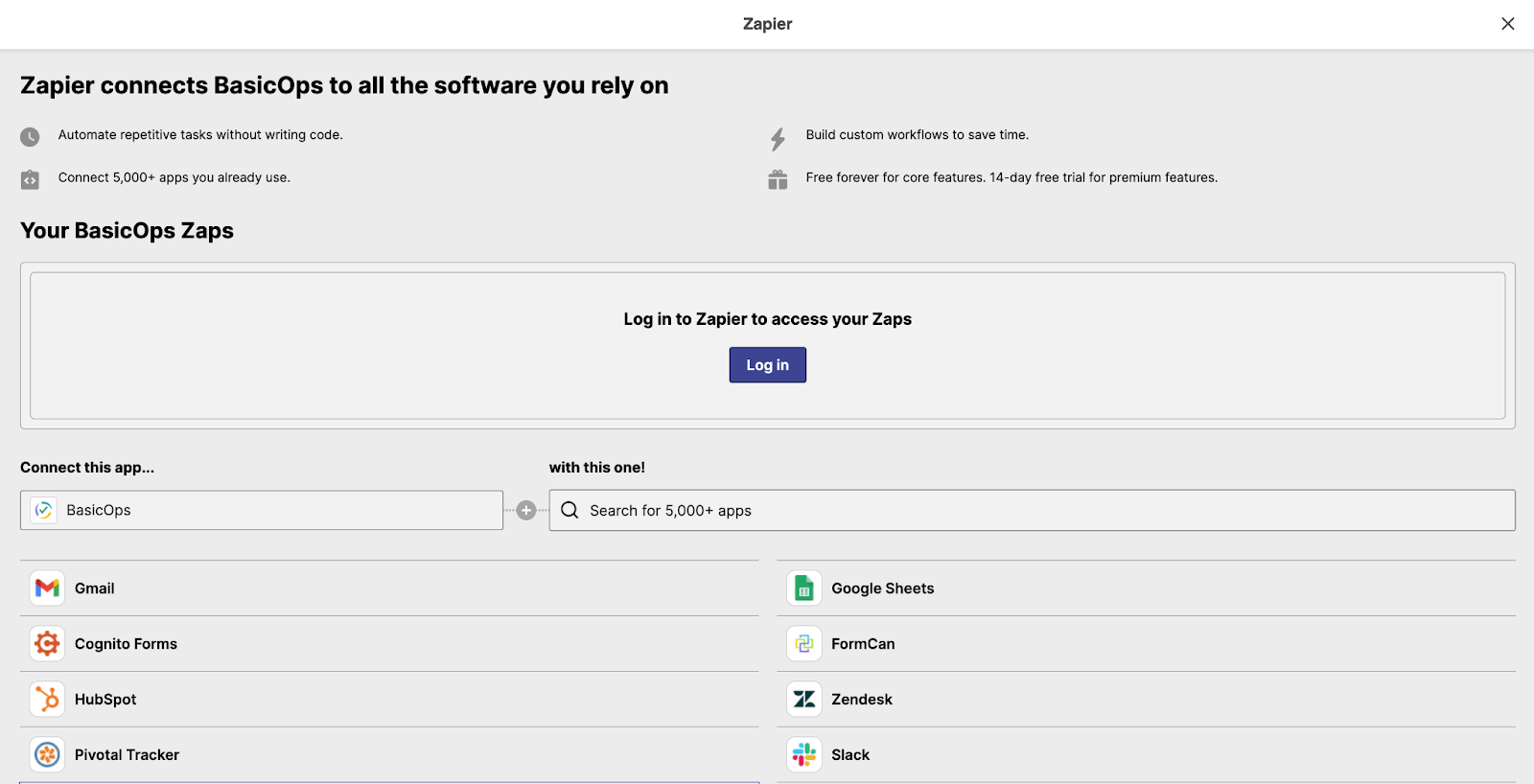Choose the Zendesk integration
This screenshot has height=784, width=1534.
coord(1146,700)
